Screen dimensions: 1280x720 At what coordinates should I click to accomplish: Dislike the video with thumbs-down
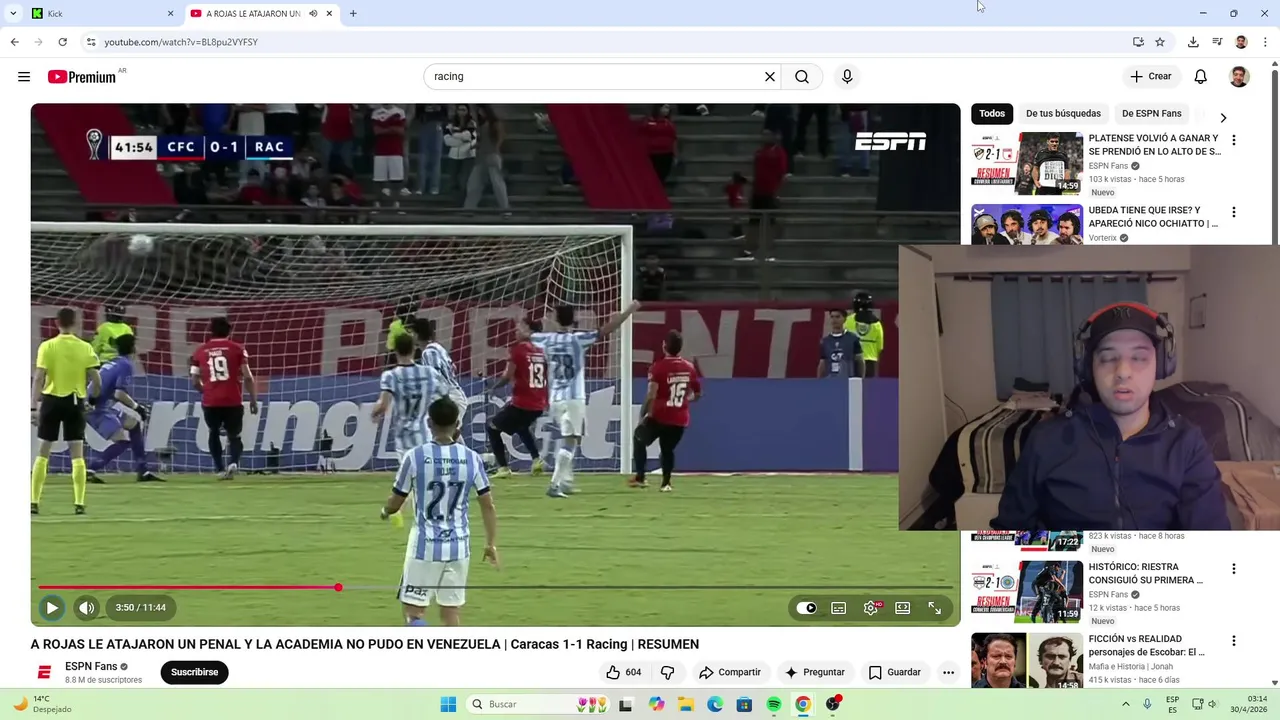pos(667,672)
